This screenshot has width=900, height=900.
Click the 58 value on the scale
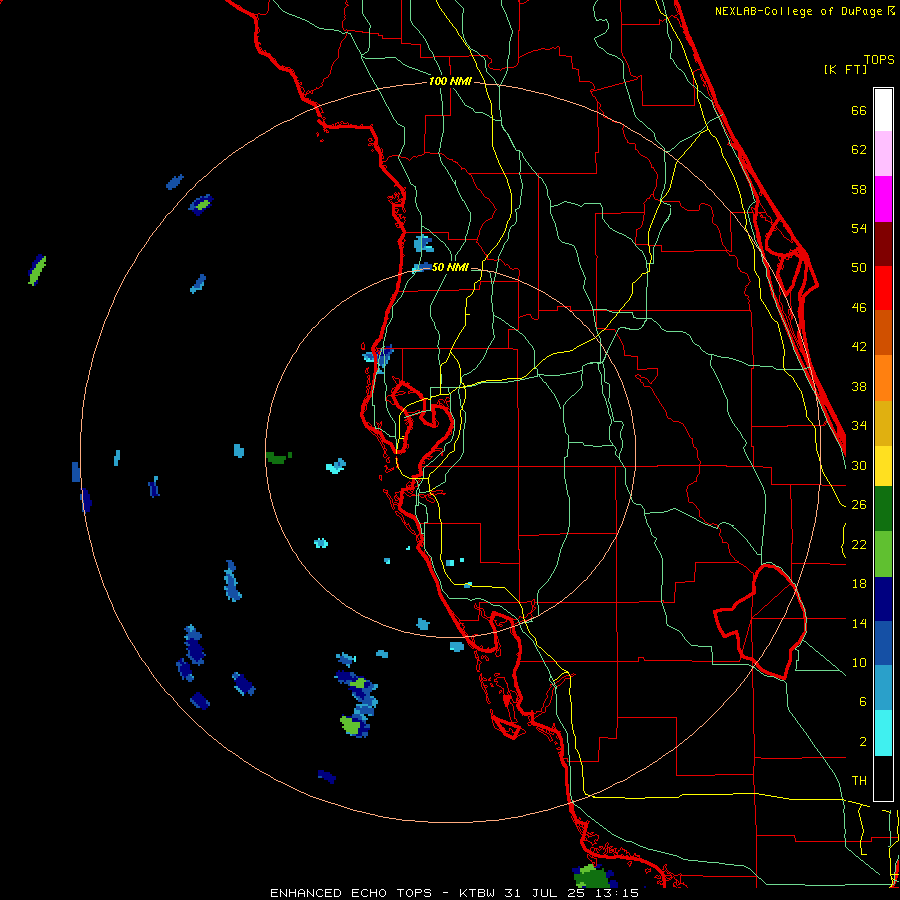(x=859, y=189)
